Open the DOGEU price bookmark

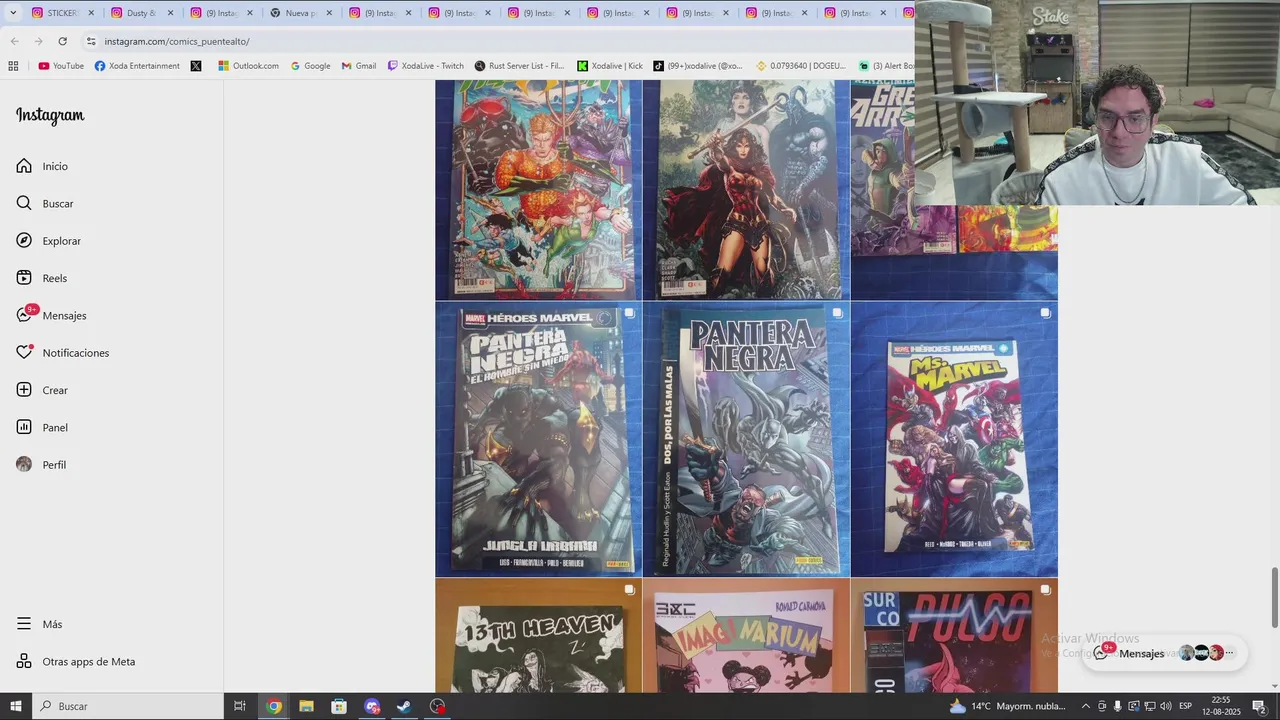[800, 66]
